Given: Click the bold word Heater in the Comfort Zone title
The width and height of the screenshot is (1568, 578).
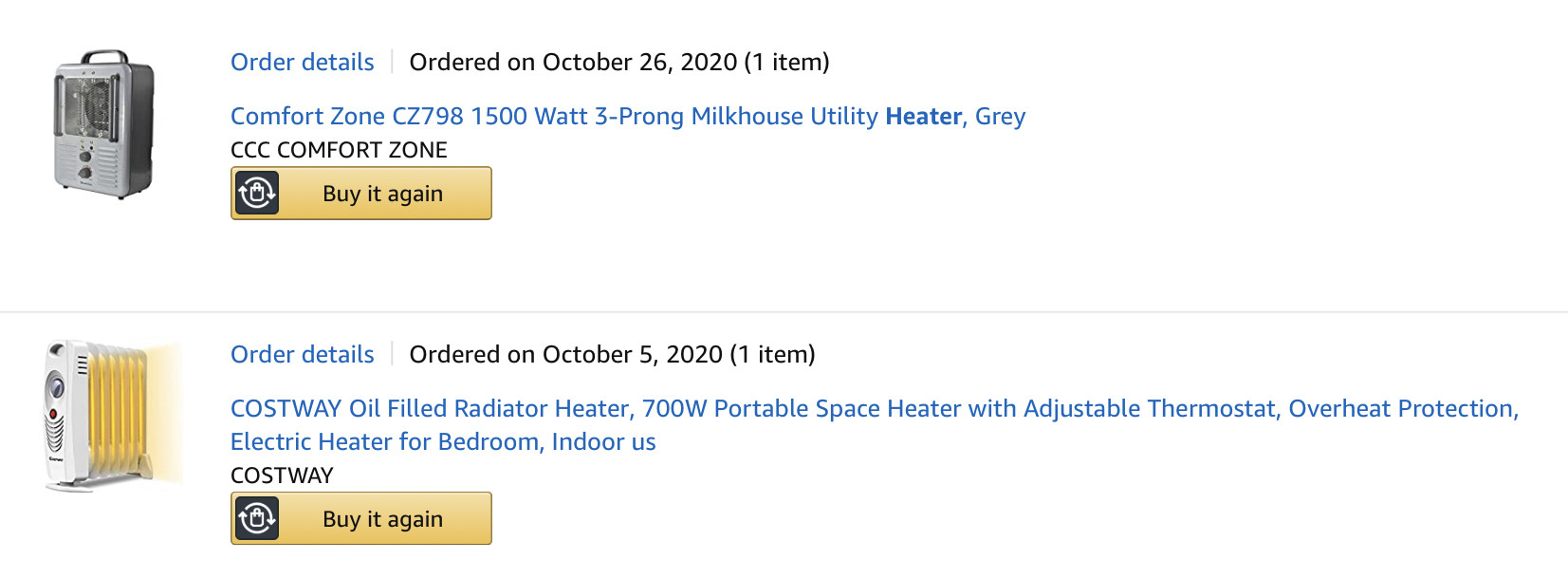Looking at the screenshot, I should click(x=923, y=117).
